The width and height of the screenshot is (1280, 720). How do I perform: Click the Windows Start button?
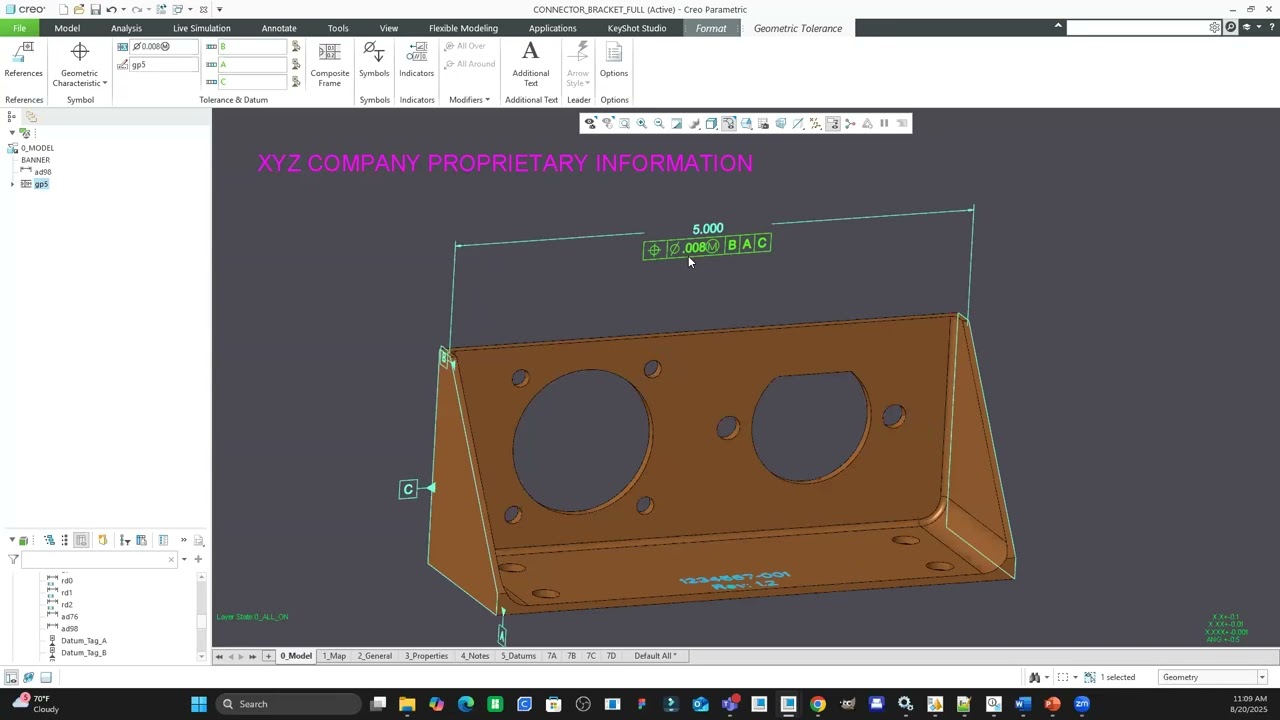tap(199, 704)
